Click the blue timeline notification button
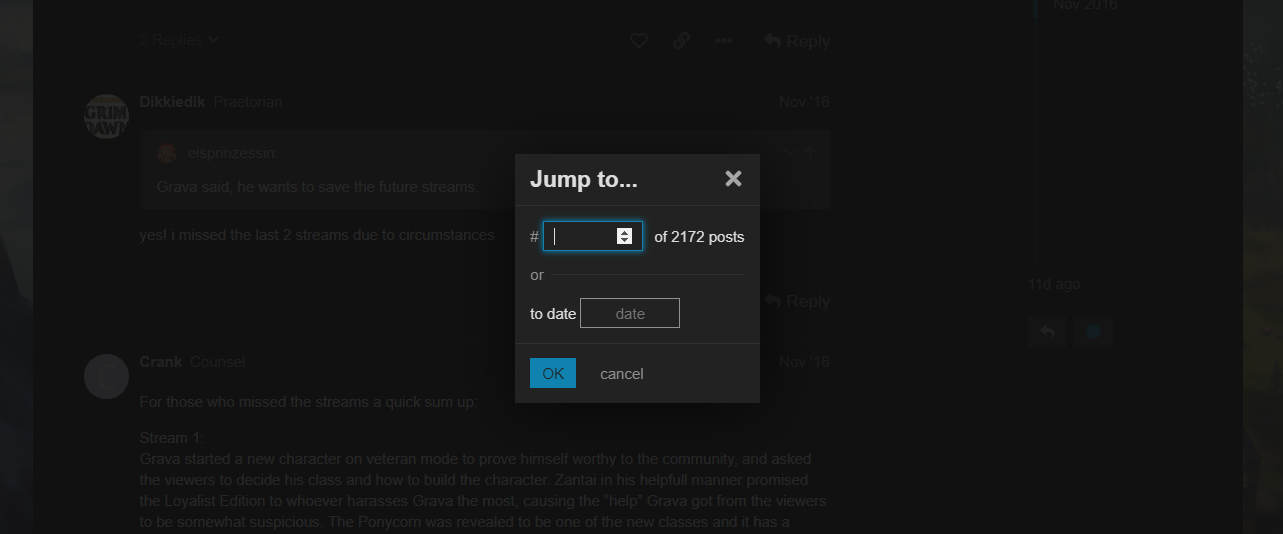1283x534 pixels. 1093,331
